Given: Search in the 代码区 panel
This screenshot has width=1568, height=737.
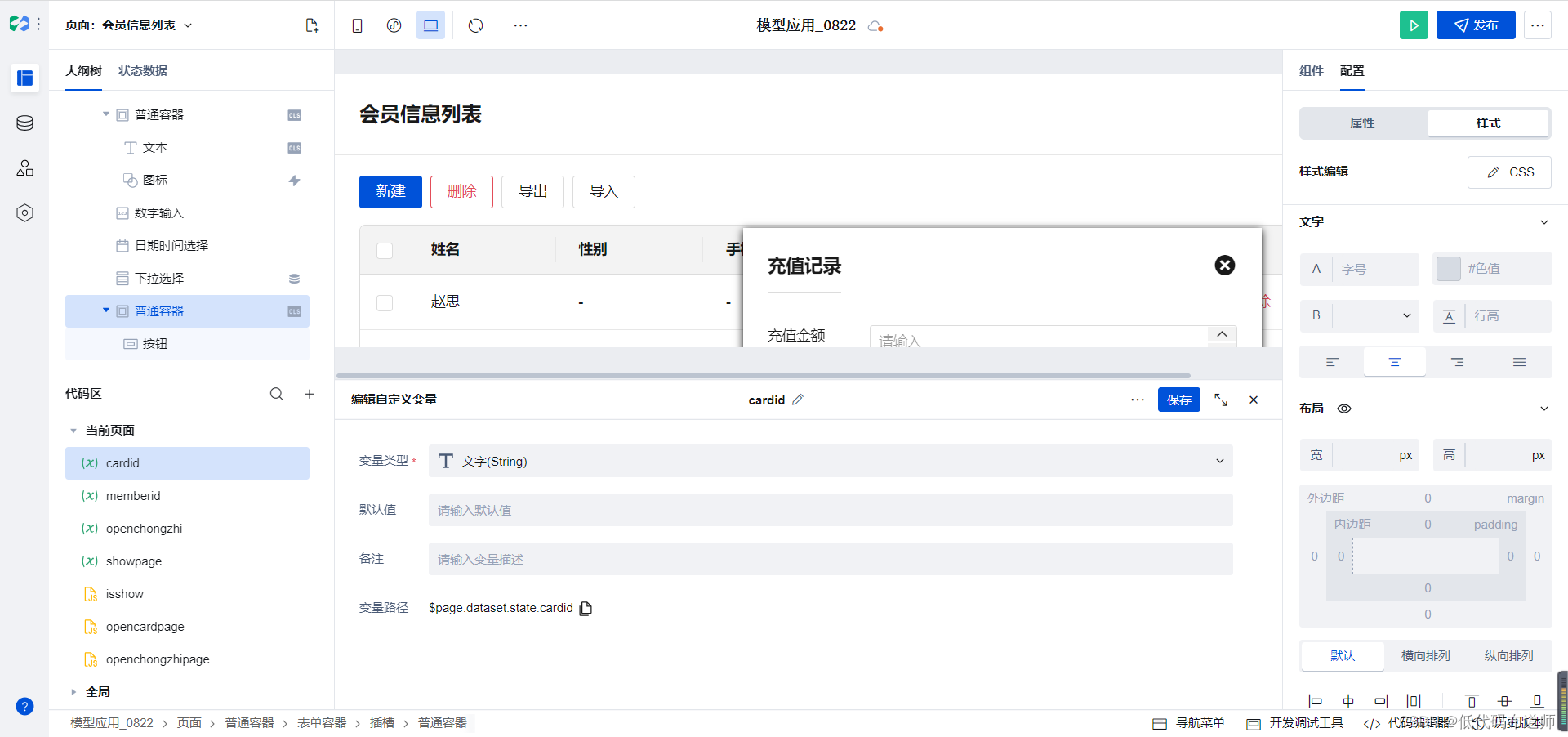Looking at the screenshot, I should 277,394.
